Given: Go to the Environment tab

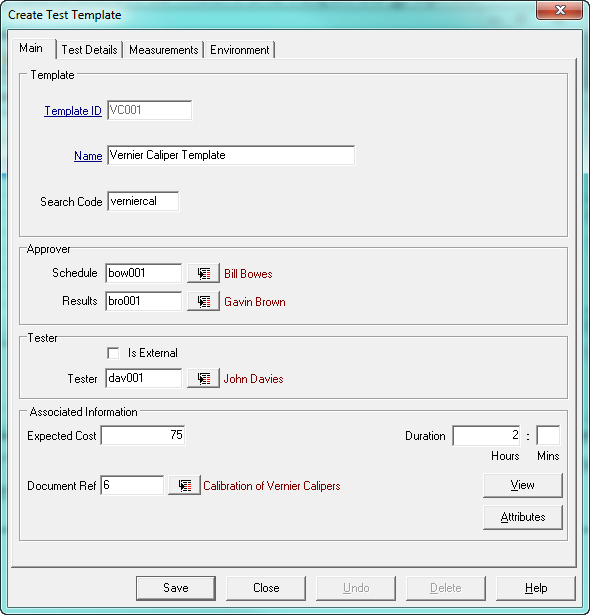Looking at the screenshot, I should 240,50.
